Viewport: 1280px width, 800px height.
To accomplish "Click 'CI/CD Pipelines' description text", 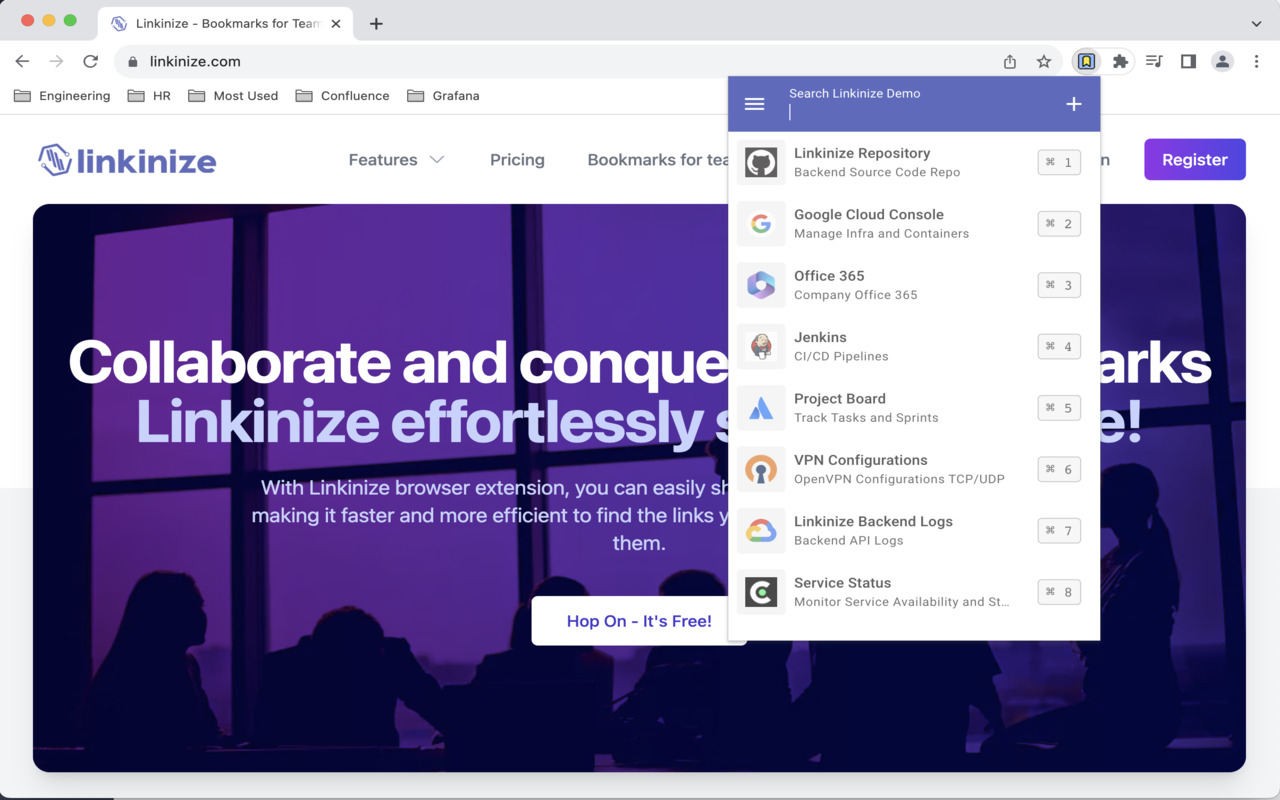I will coord(841,356).
